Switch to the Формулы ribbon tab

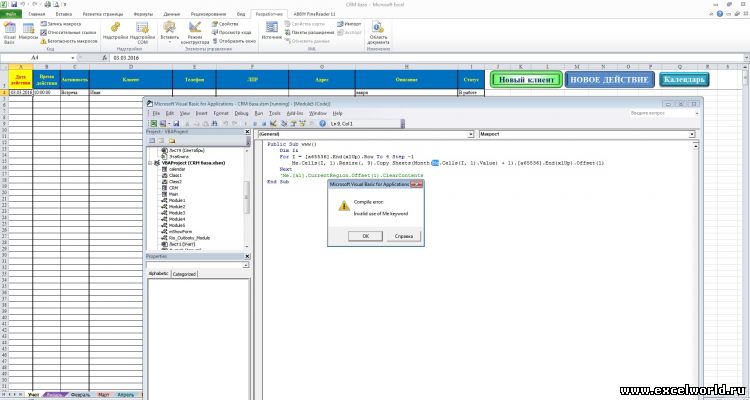point(143,15)
